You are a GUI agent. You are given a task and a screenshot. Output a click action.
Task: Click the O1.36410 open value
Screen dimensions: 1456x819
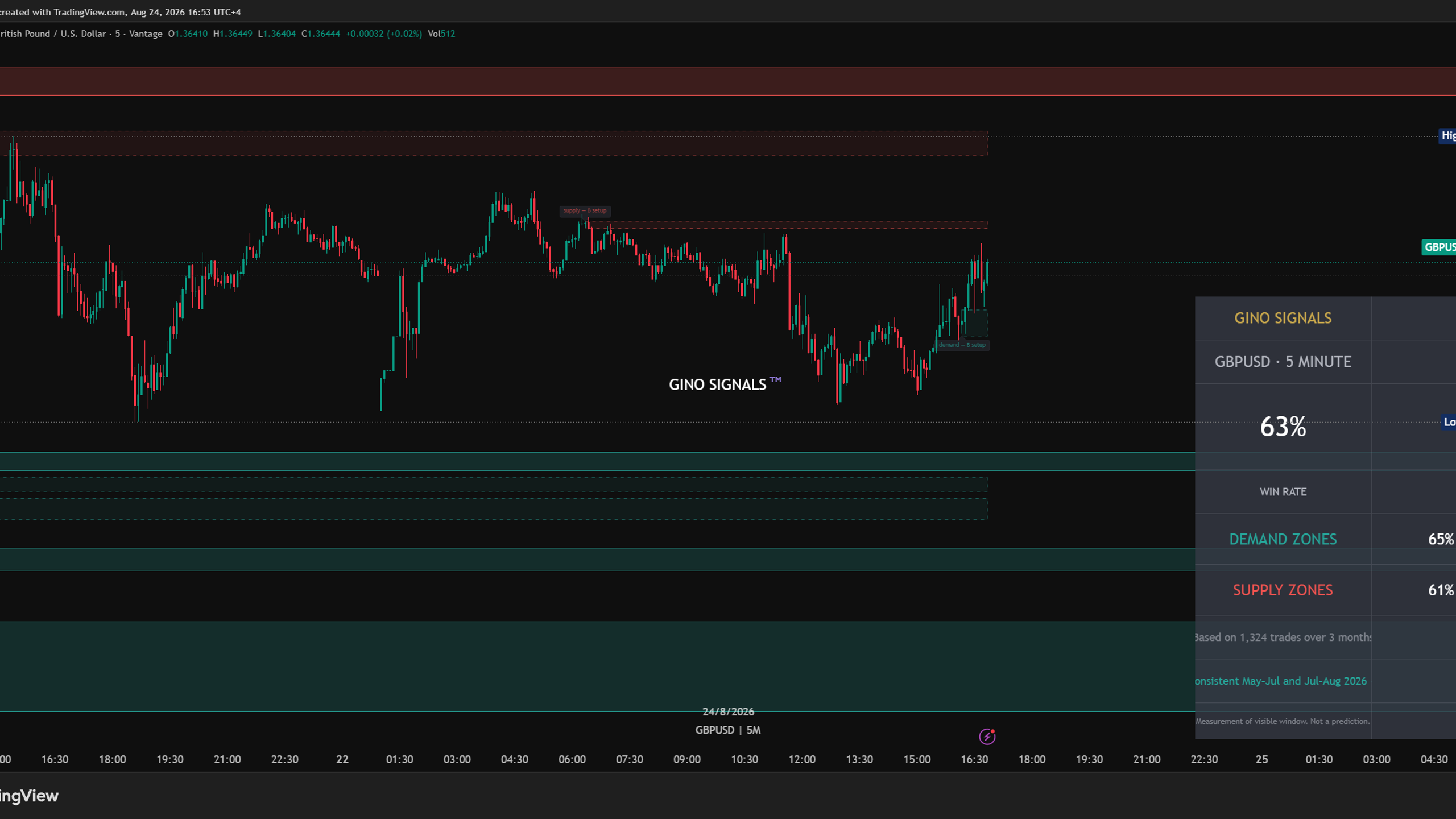pos(188,34)
